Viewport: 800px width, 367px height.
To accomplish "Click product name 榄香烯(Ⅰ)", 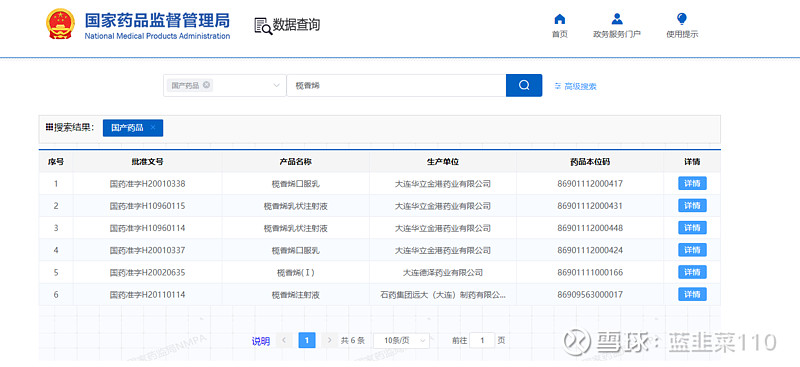I will [295, 273].
